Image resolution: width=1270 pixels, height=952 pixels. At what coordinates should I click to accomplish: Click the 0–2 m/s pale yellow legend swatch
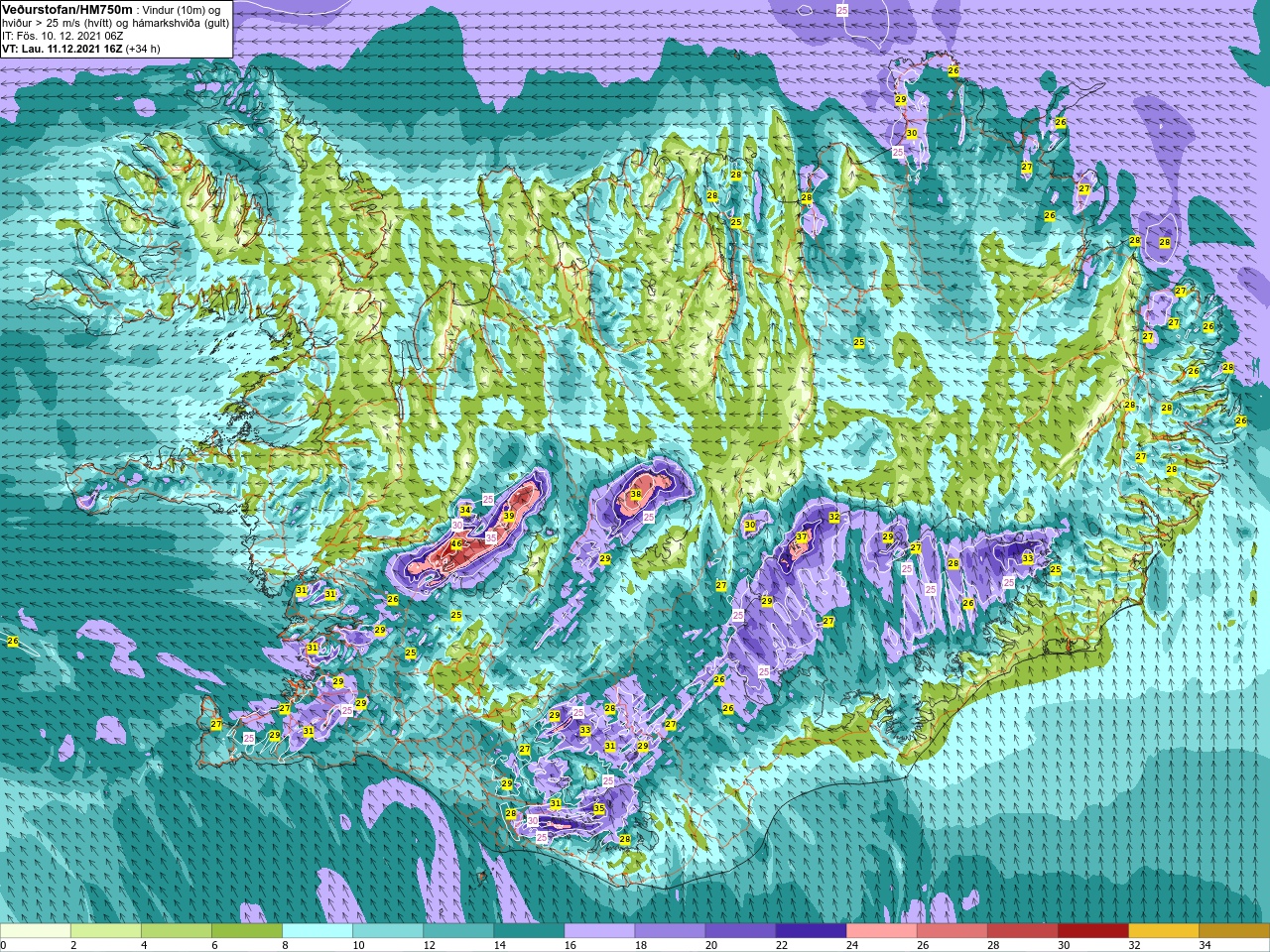click(x=36, y=931)
